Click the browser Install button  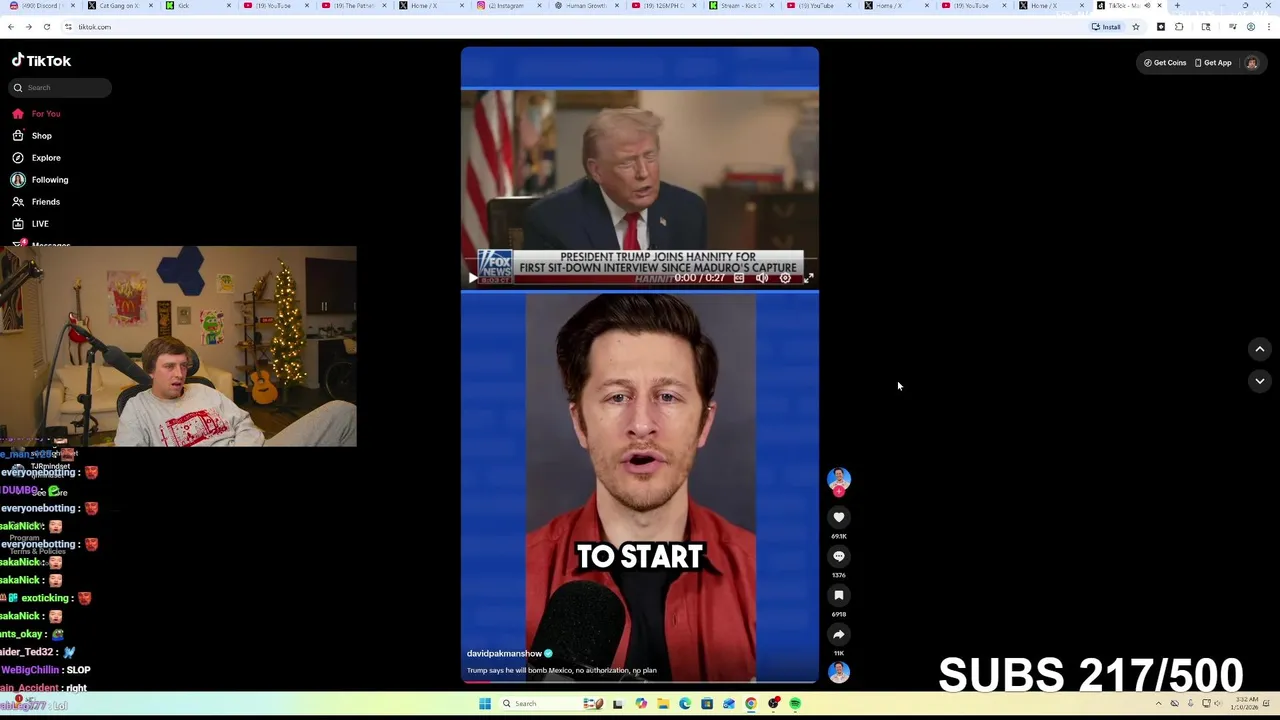point(1106,27)
